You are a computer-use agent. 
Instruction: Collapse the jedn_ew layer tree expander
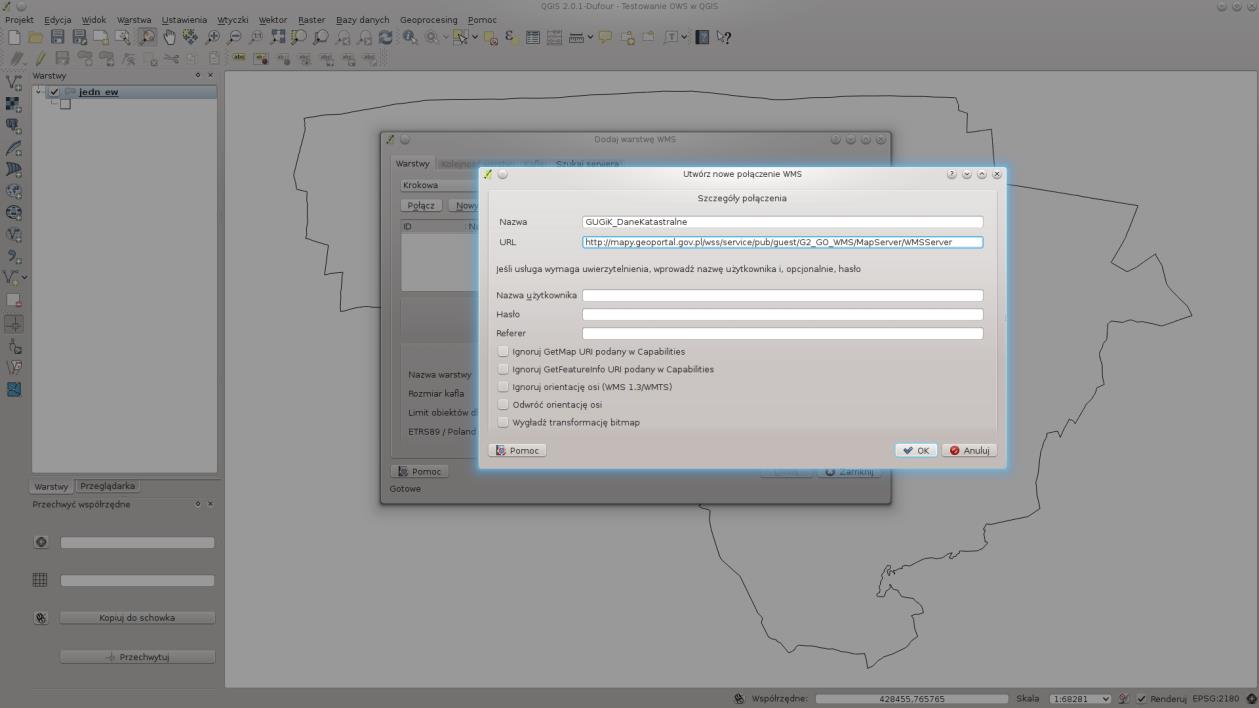[x=39, y=92]
